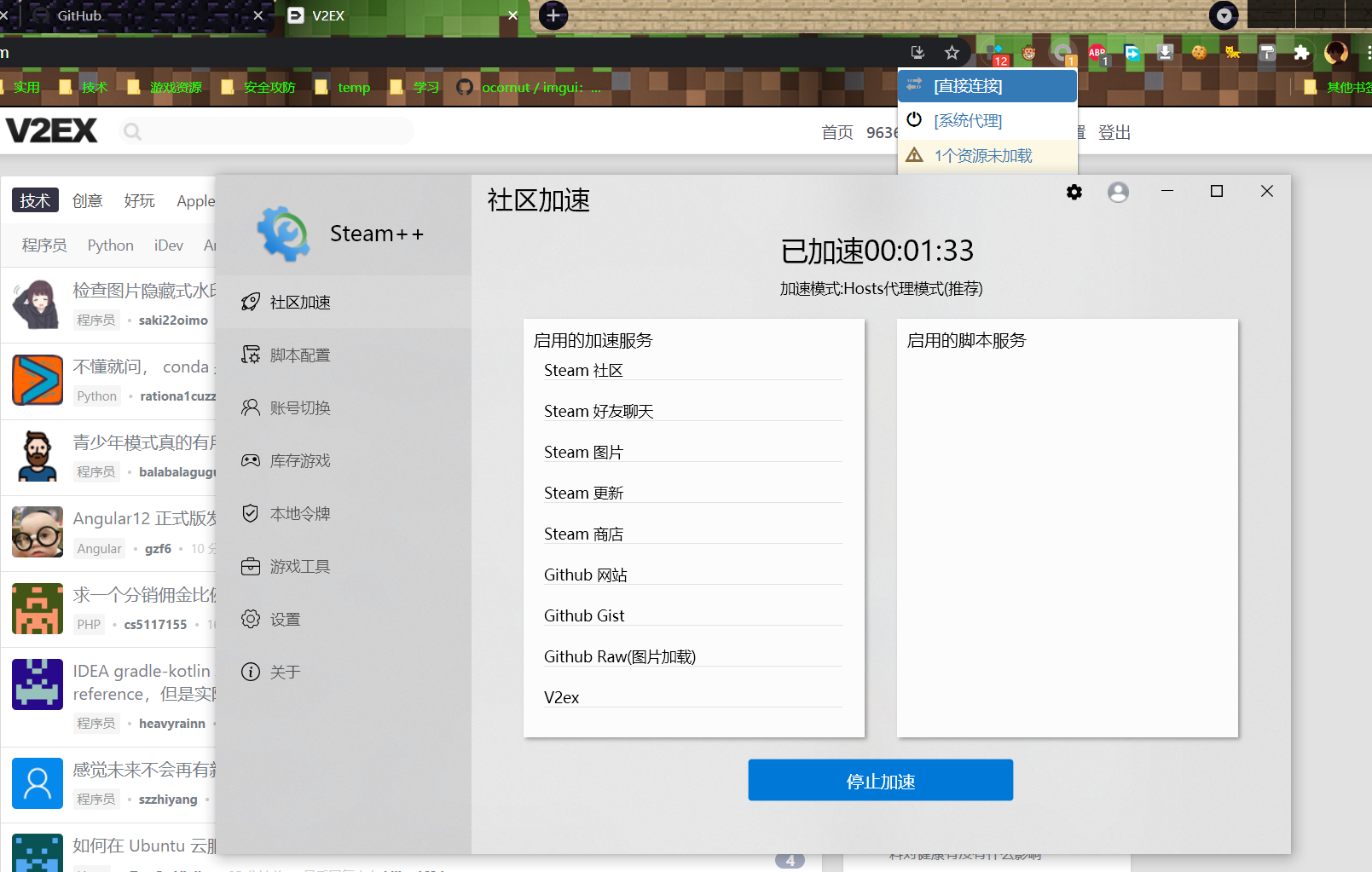This screenshot has height=872, width=1372.
Task: Open the Steam++ title bar gear icon
Action: click(x=1074, y=193)
